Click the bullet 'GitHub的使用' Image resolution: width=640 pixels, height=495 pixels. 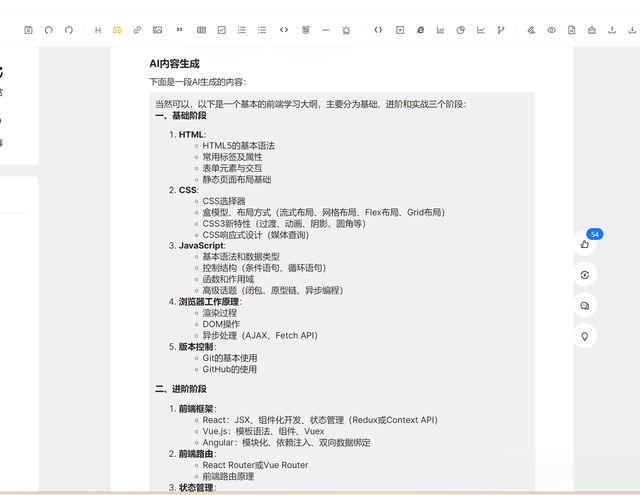230,369
